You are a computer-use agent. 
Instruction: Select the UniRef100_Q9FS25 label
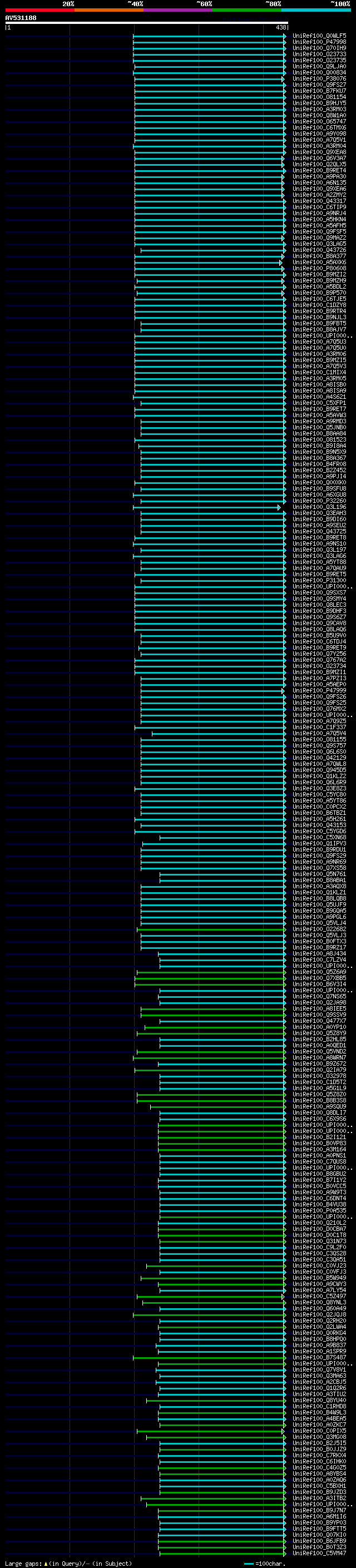pyautogui.click(x=319, y=703)
